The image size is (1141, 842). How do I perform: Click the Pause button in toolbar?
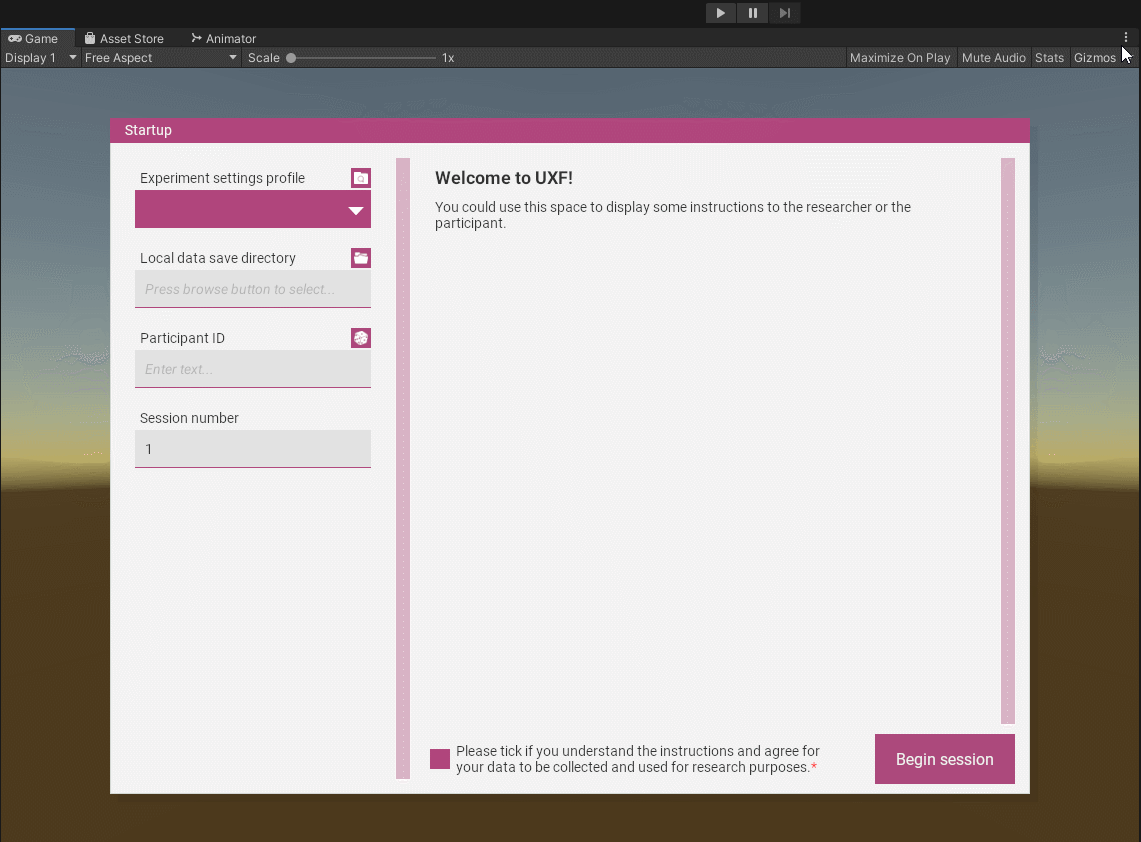752,13
